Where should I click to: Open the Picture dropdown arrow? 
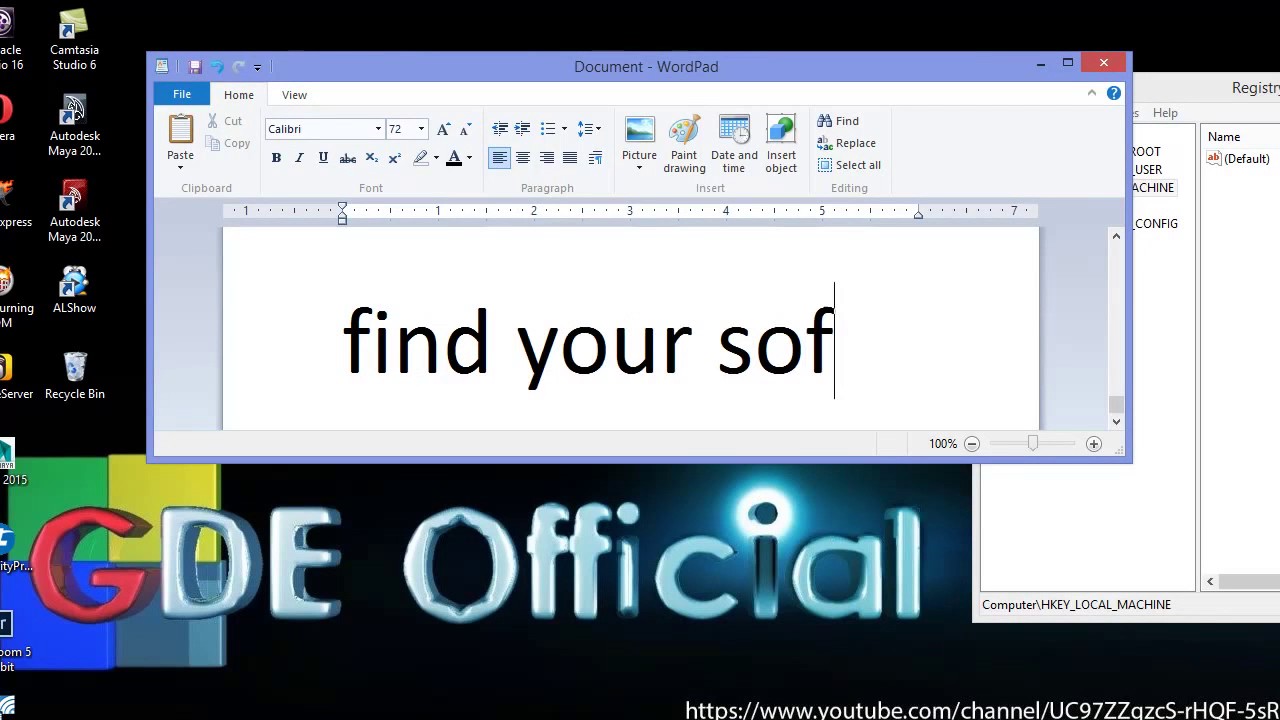click(639, 168)
